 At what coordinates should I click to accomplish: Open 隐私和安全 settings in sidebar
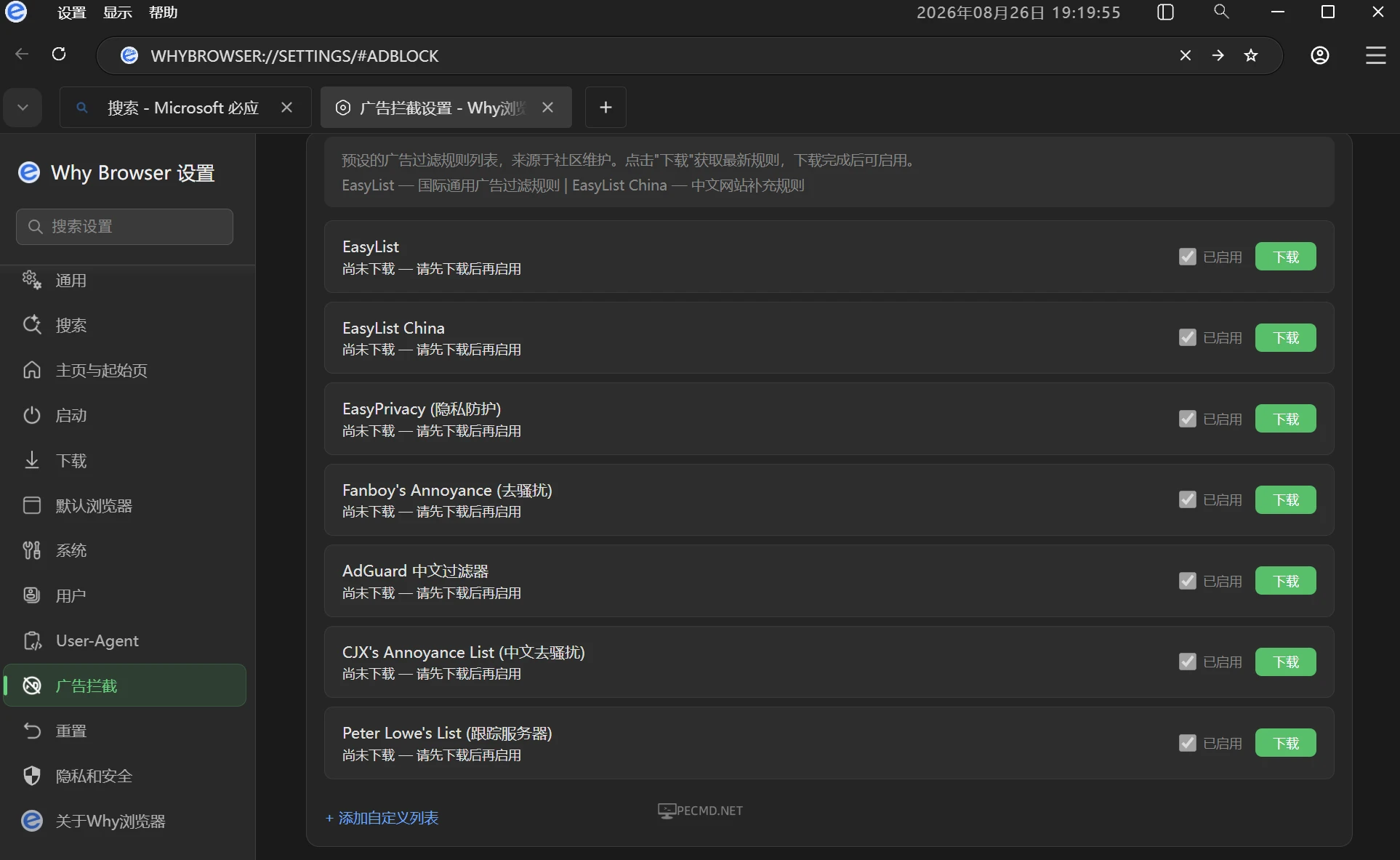coord(125,776)
